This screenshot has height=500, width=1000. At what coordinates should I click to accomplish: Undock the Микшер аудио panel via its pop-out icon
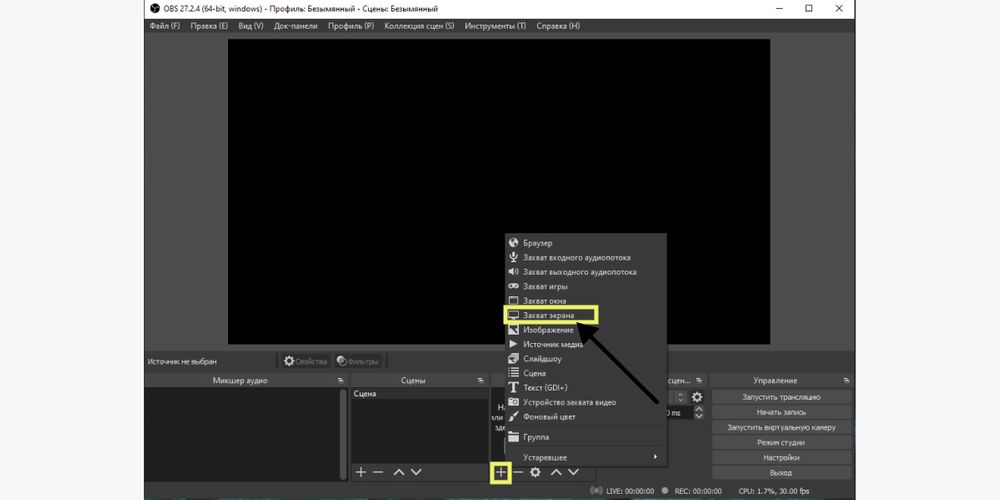(x=341, y=381)
